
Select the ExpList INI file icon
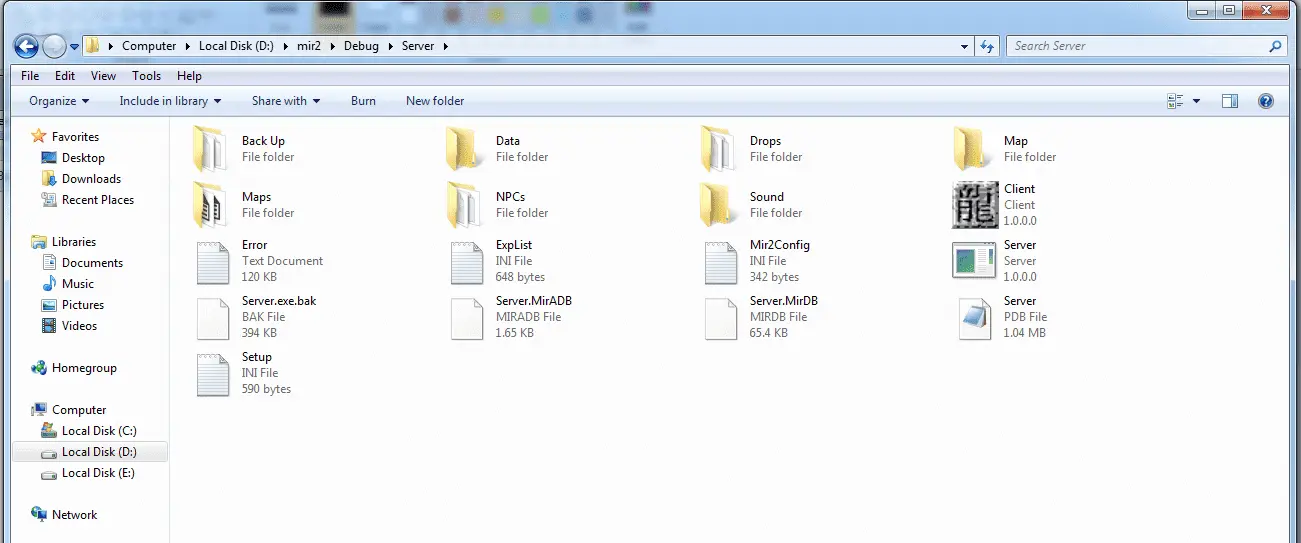tap(466, 261)
